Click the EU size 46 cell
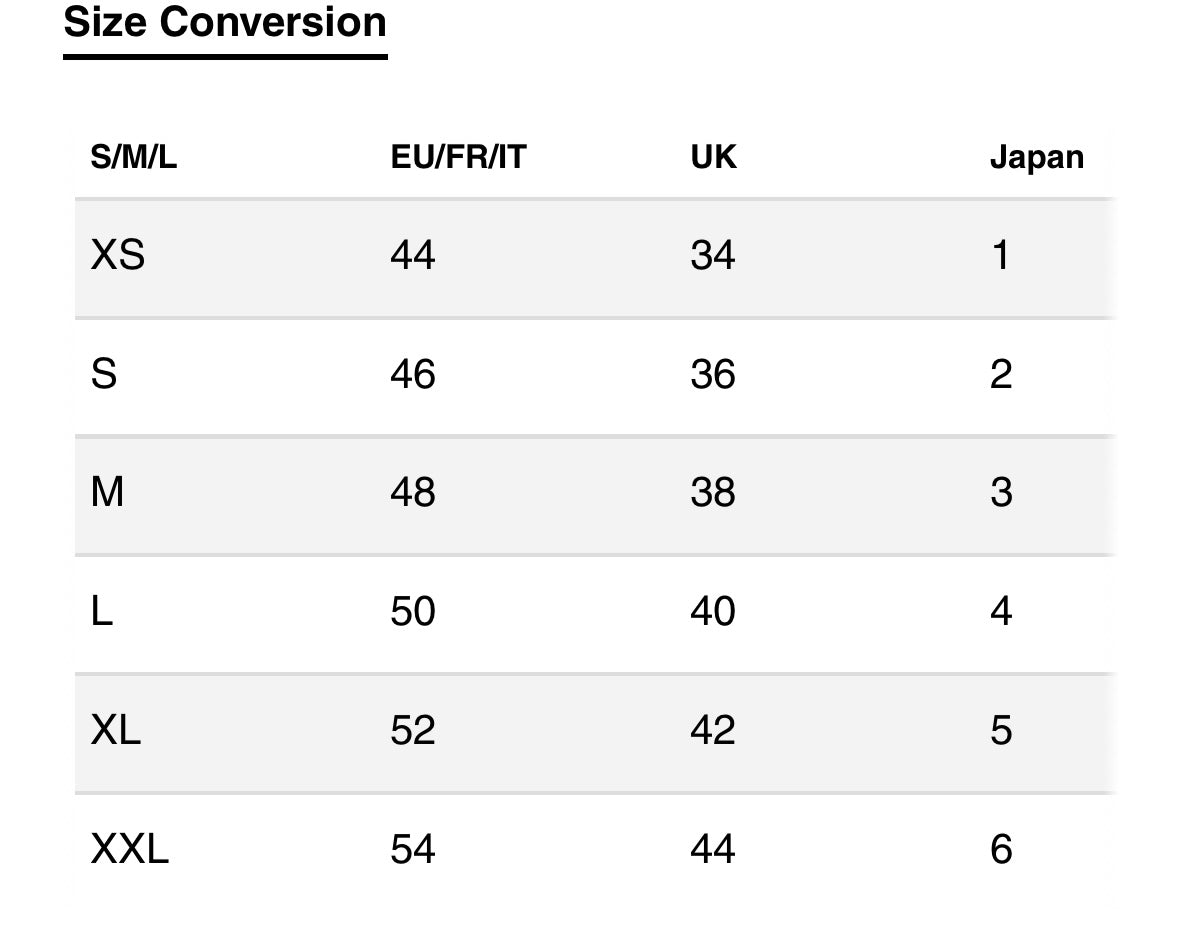Image resolution: width=1179 pixels, height=932 pixels. tap(412, 374)
